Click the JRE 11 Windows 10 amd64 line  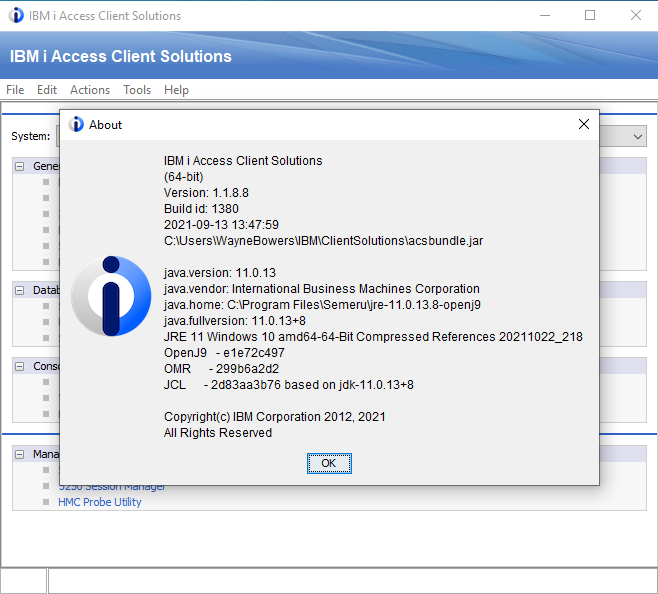[x=373, y=337]
